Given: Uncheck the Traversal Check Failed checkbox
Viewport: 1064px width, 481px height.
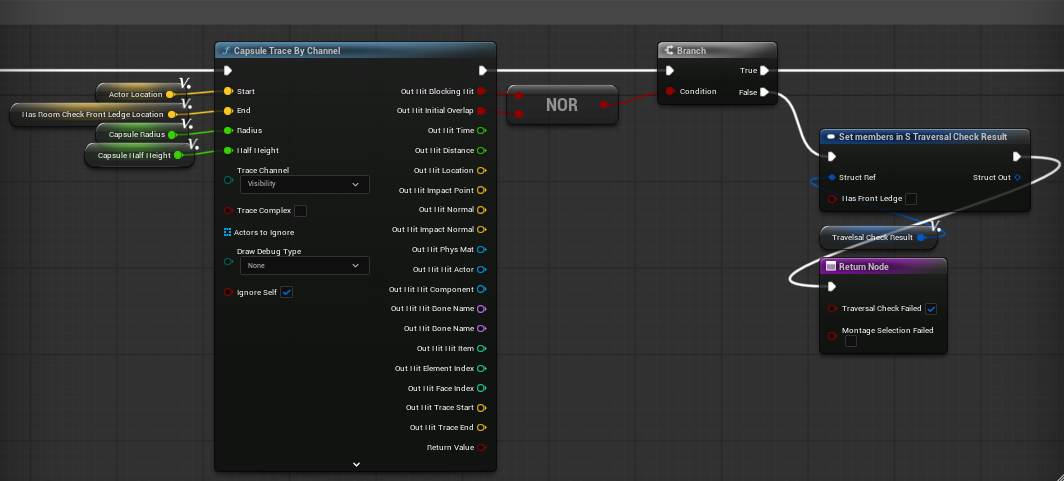Looking at the screenshot, I should point(931,309).
